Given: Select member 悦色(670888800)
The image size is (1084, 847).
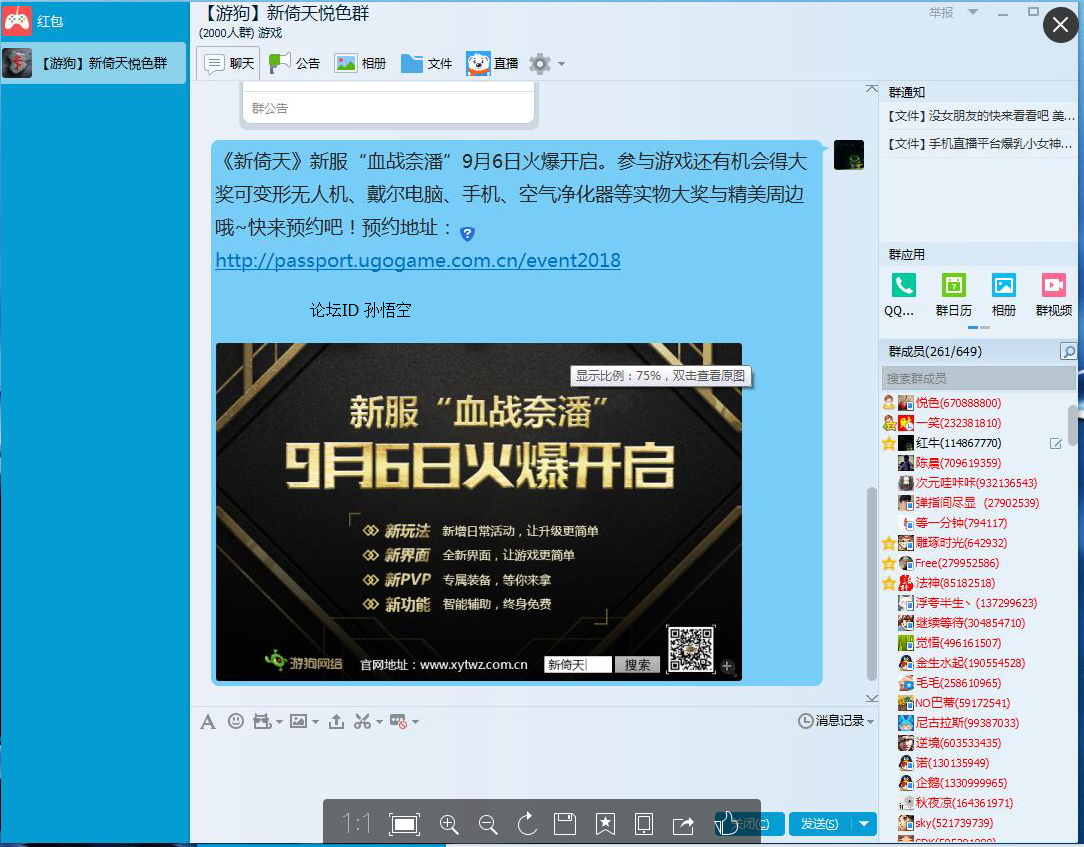Looking at the screenshot, I should 958,403.
